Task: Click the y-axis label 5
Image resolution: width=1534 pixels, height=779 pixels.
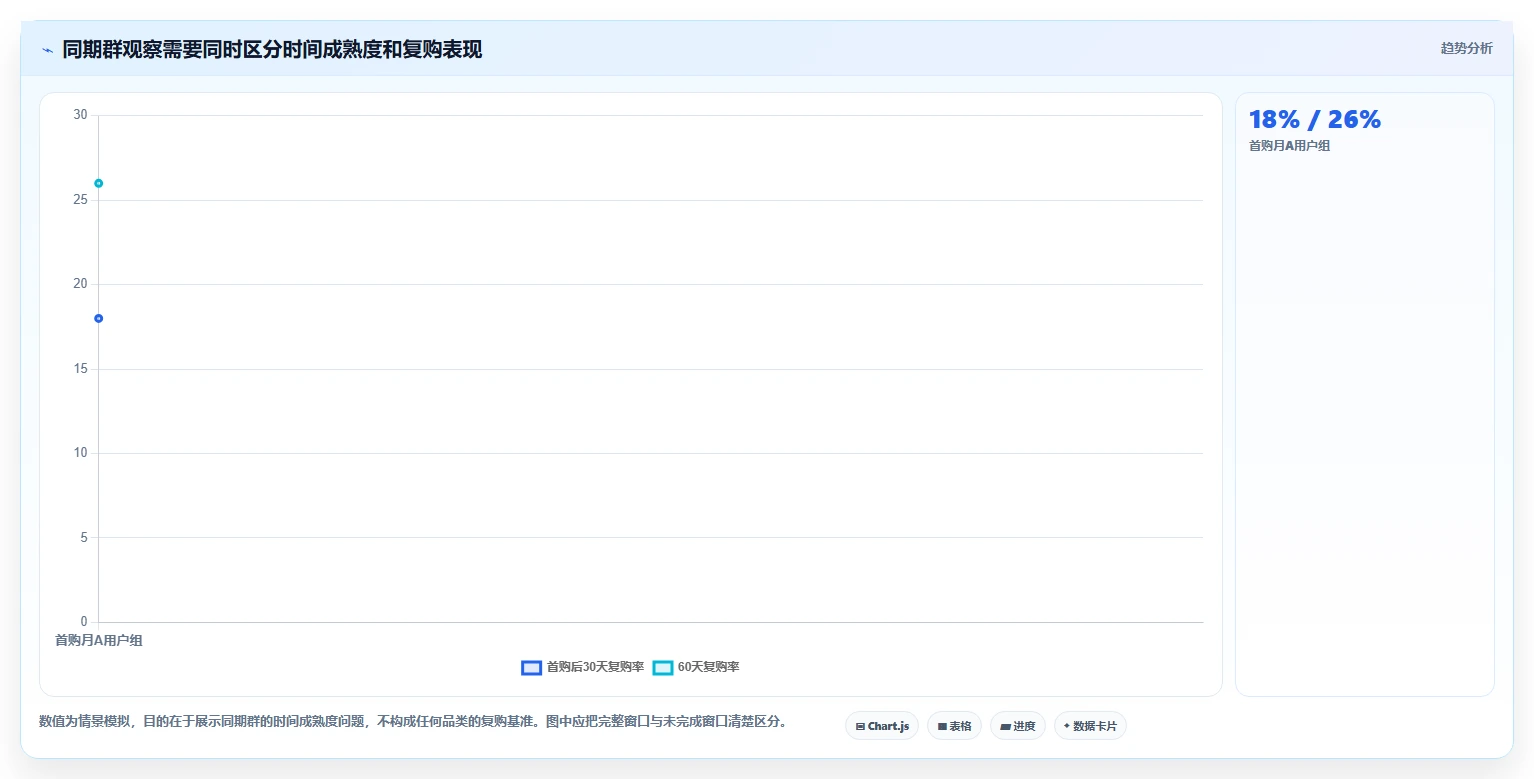Action: tap(84, 538)
